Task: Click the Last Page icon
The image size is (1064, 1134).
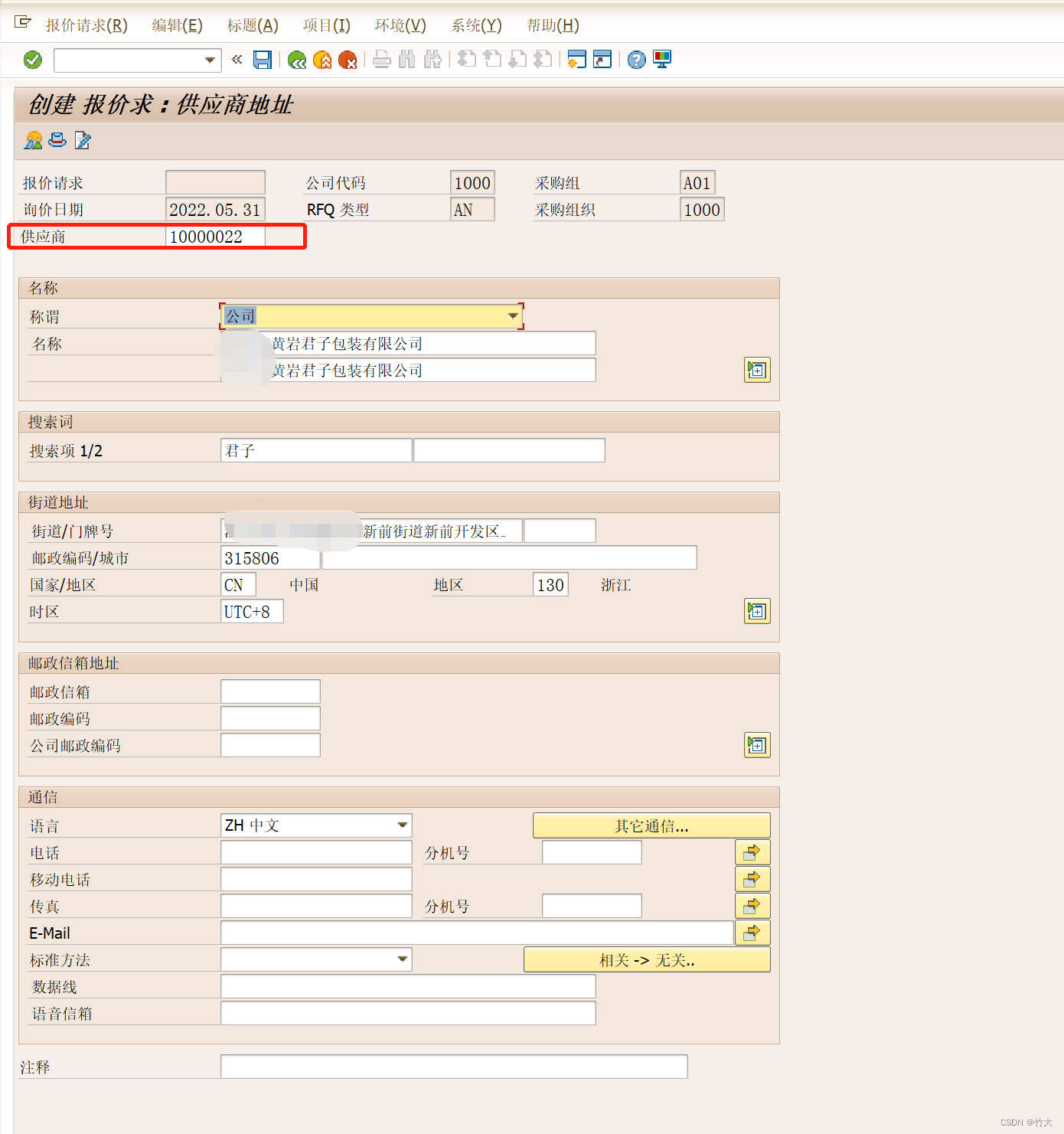Action: (543, 60)
